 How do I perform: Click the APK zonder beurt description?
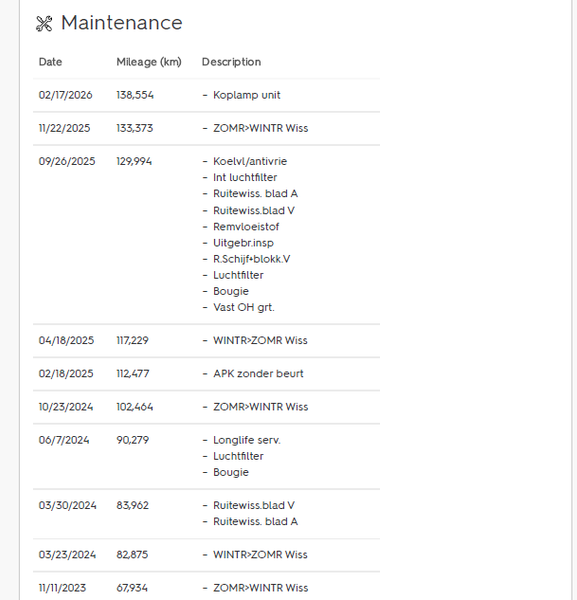tap(258, 373)
